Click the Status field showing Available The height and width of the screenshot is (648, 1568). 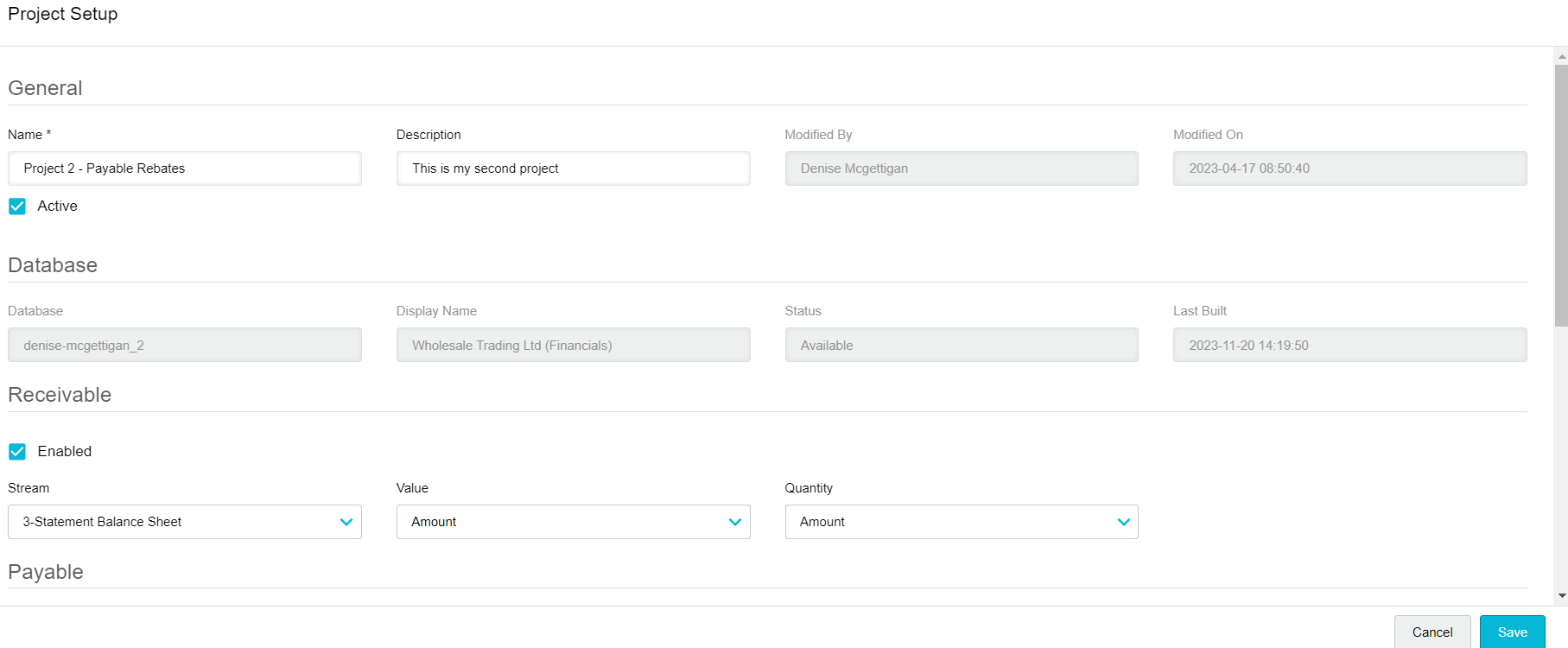tap(961, 346)
